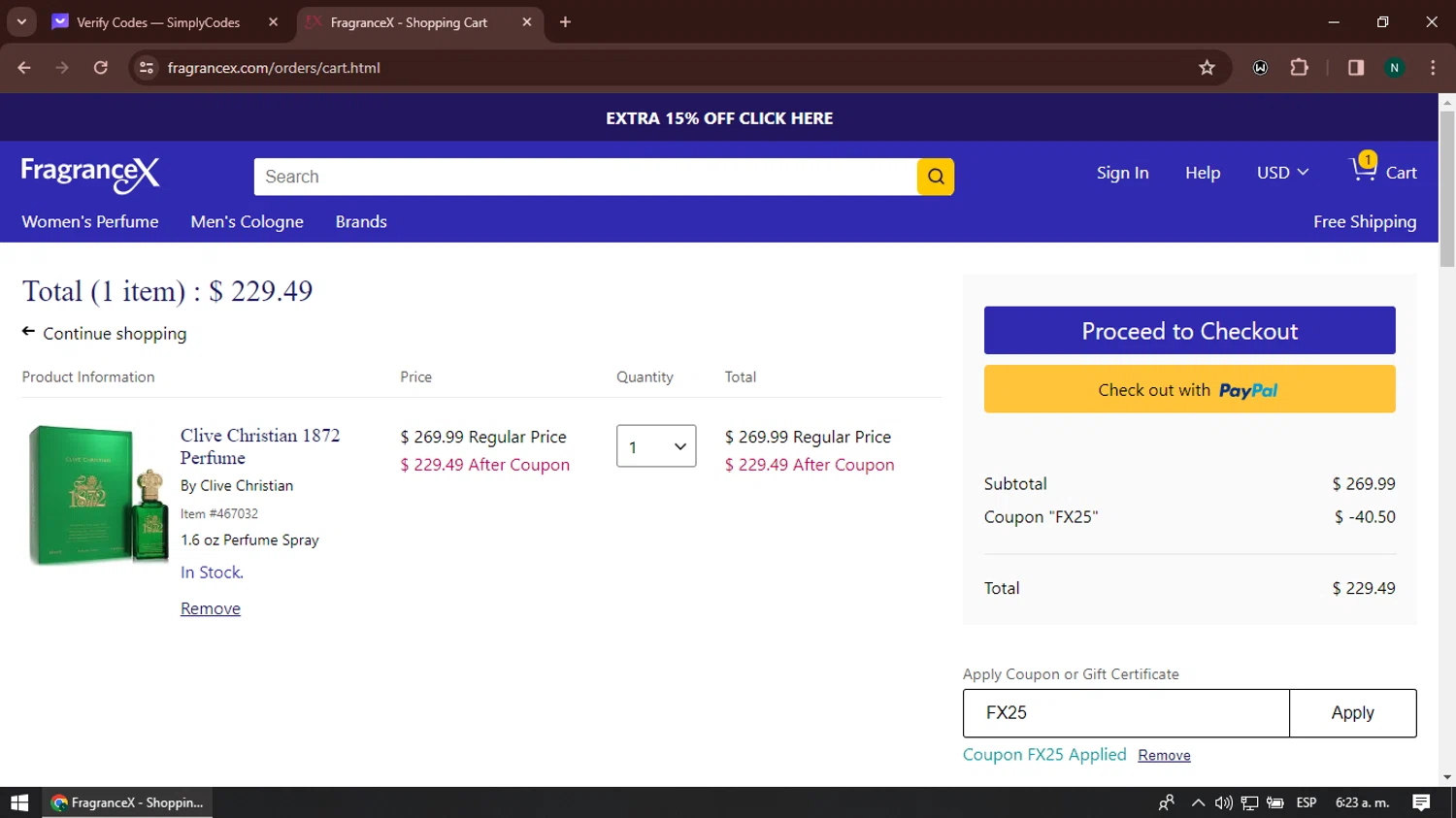Click the FragranceX logo
The height and width of the screenshot is (818, 1456).
tap(90, 175)
